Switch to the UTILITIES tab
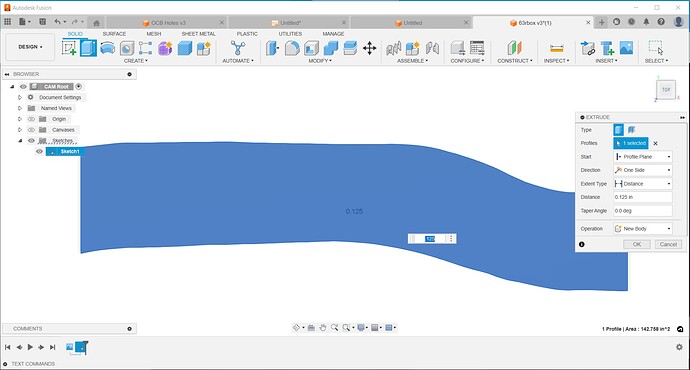 (290, 34)
